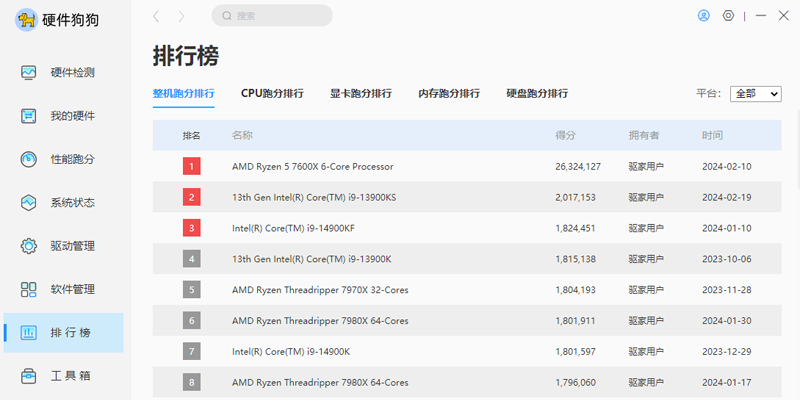The height and width of the screenshot is (400, 800).
Task: Open the user account icon
Action: click(704, 16)
